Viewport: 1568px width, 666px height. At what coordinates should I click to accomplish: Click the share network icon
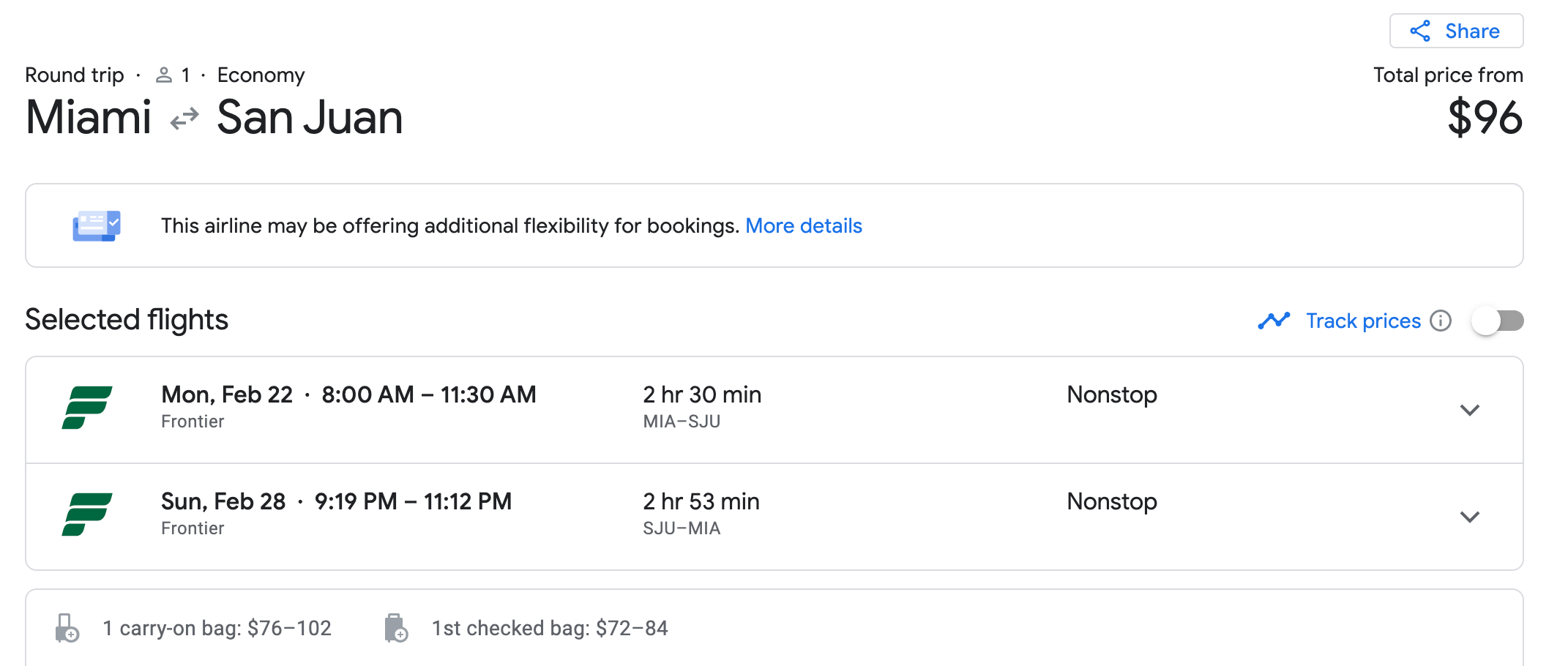[1420, 31]
